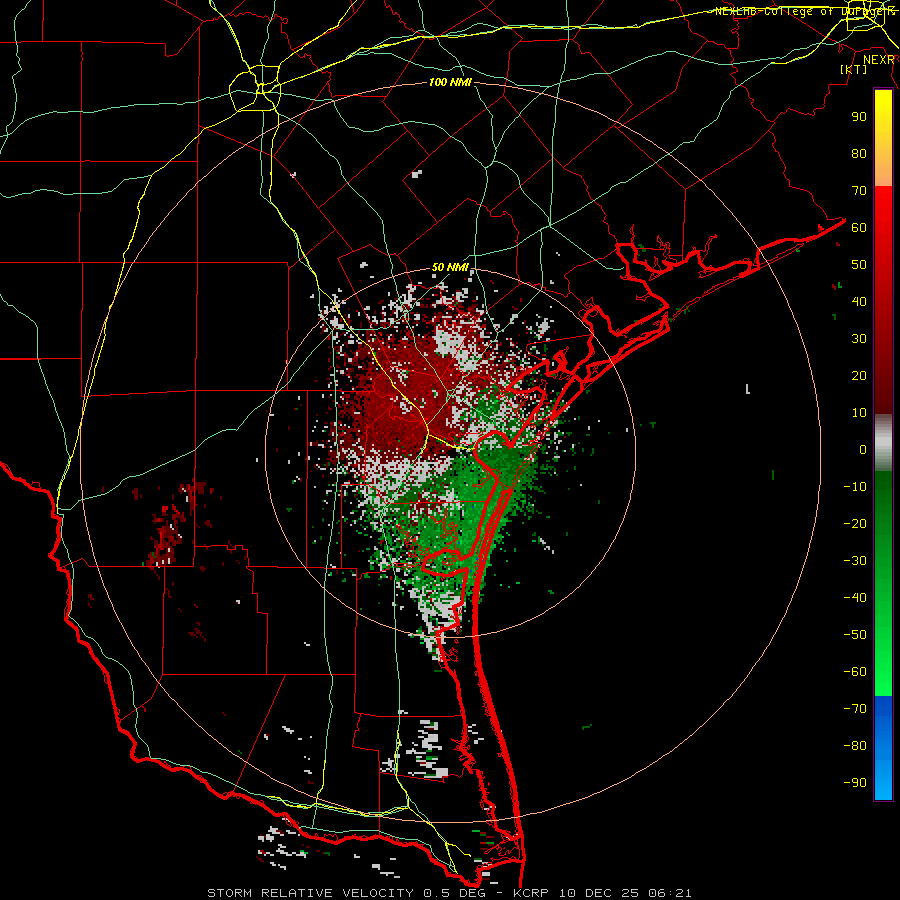Image resolution: width=900 pixels, height=900 pixels.
Task: Click the positive 60 scale label
Action: point(859,227)
